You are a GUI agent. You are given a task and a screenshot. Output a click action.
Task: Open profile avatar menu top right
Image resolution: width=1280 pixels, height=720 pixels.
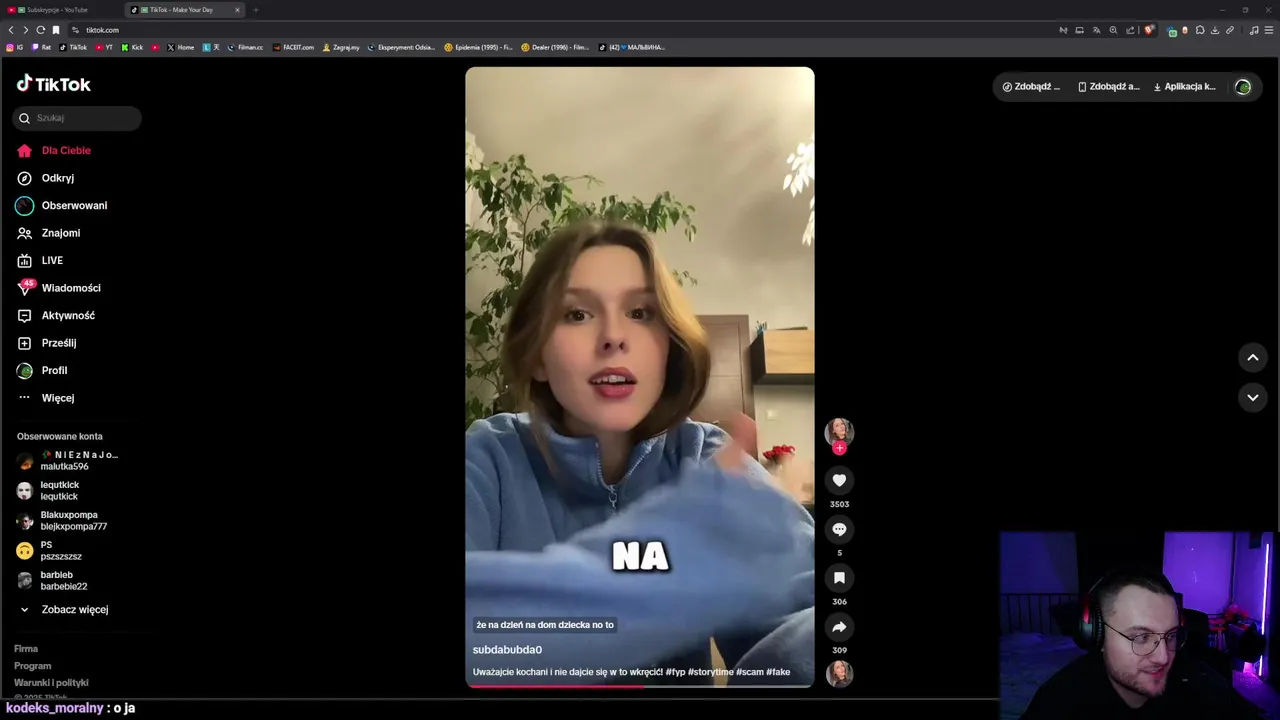(x=1243, y=87)
